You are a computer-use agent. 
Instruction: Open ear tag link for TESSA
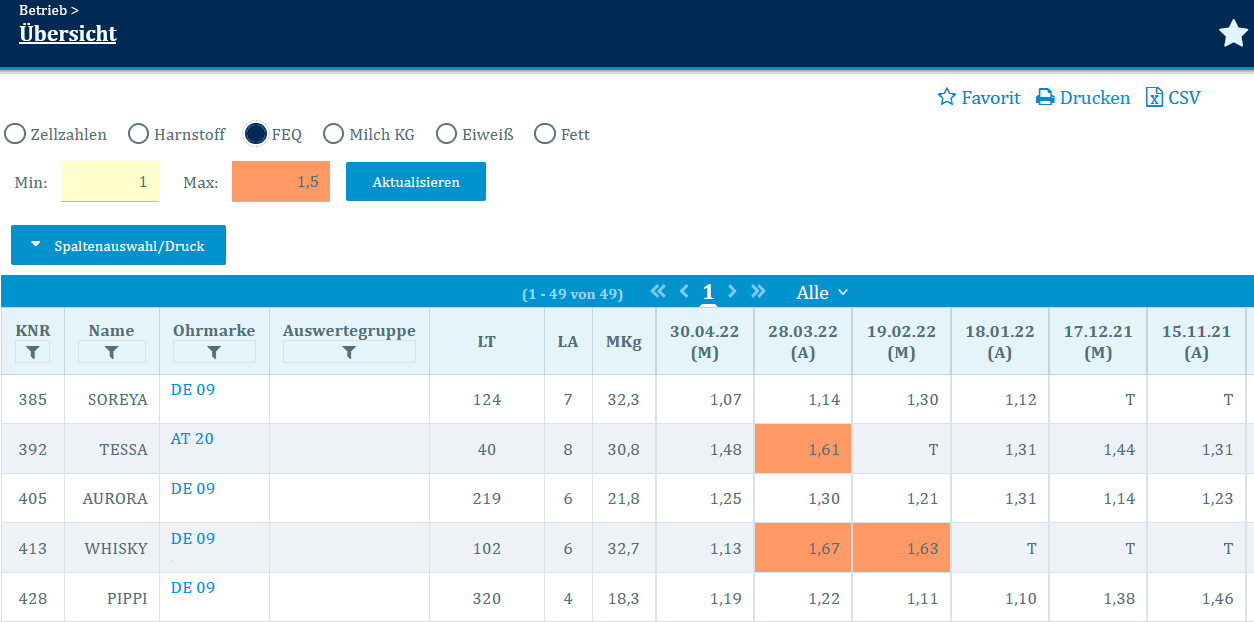click(x=192, y=439)
